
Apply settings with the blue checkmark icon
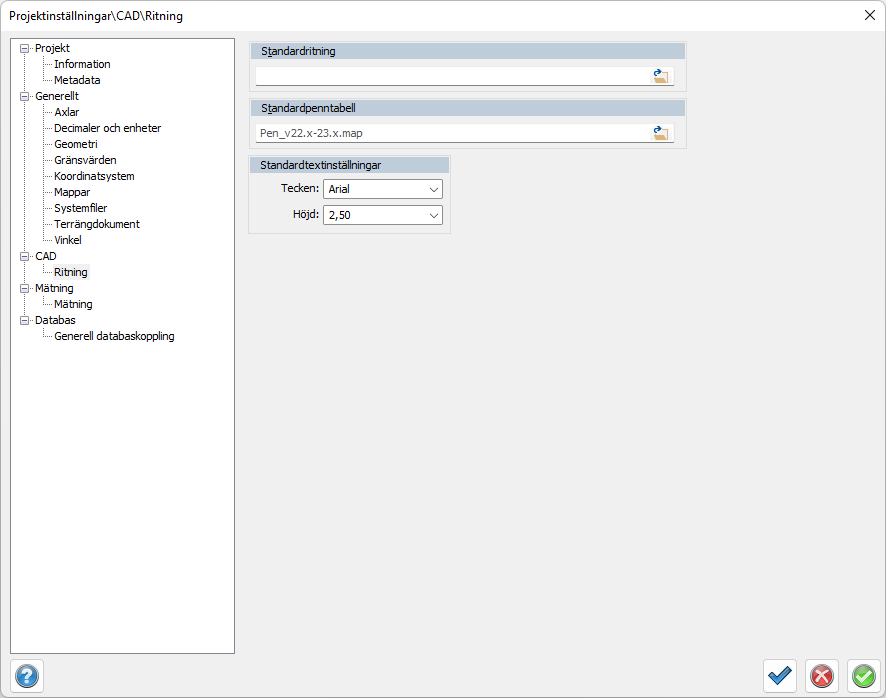pos(780,676)
